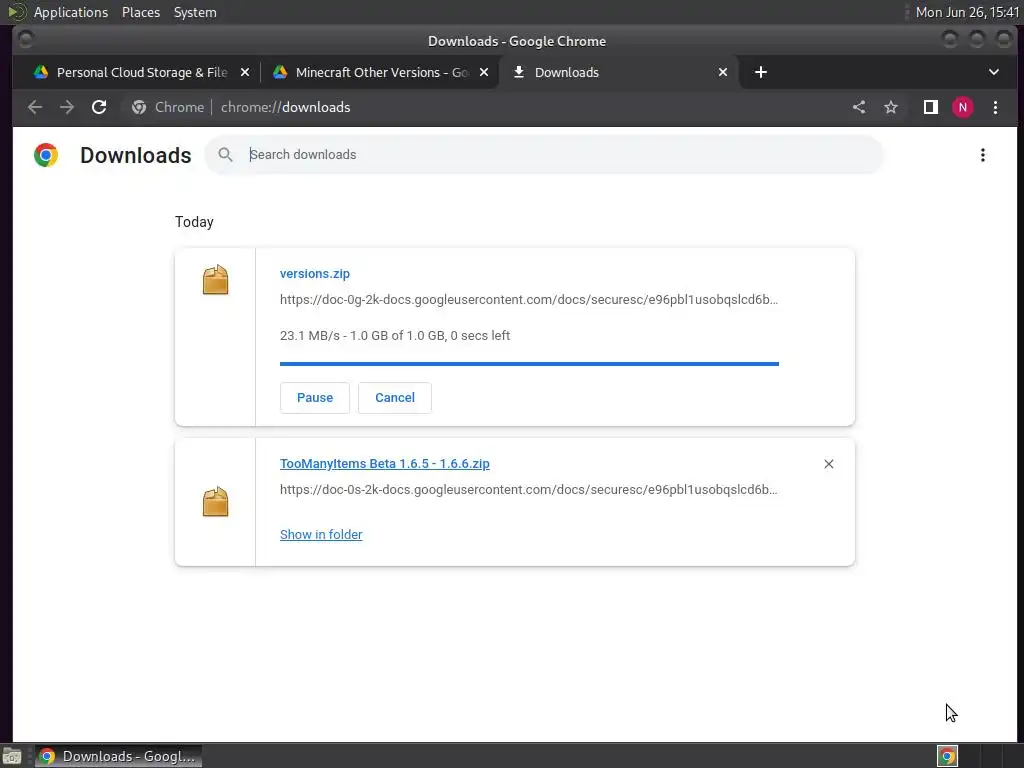Close the Downloads tab
This screenshot has width=1024, height=768.
[x=723, y=72]
